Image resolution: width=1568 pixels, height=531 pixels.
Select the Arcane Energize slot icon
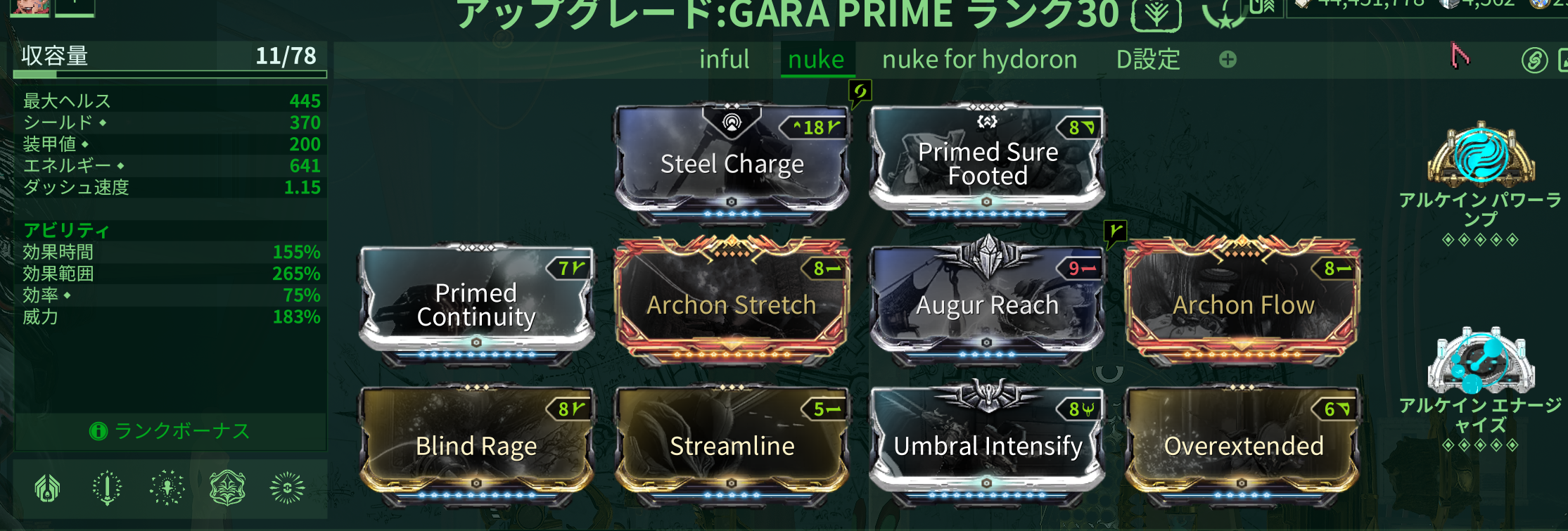pos(1481,362)
